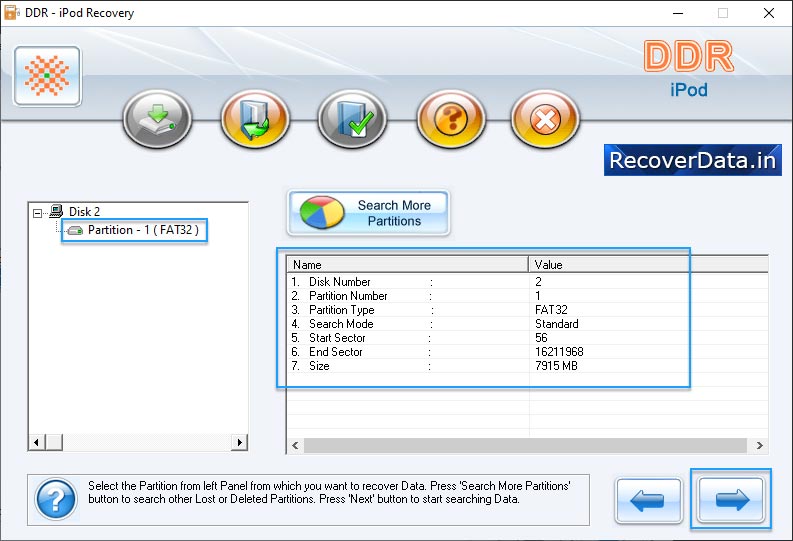This screenshot has height=541, width=793.
Task: Click right arrow of tree panel scrollbar
Action: 240,442
